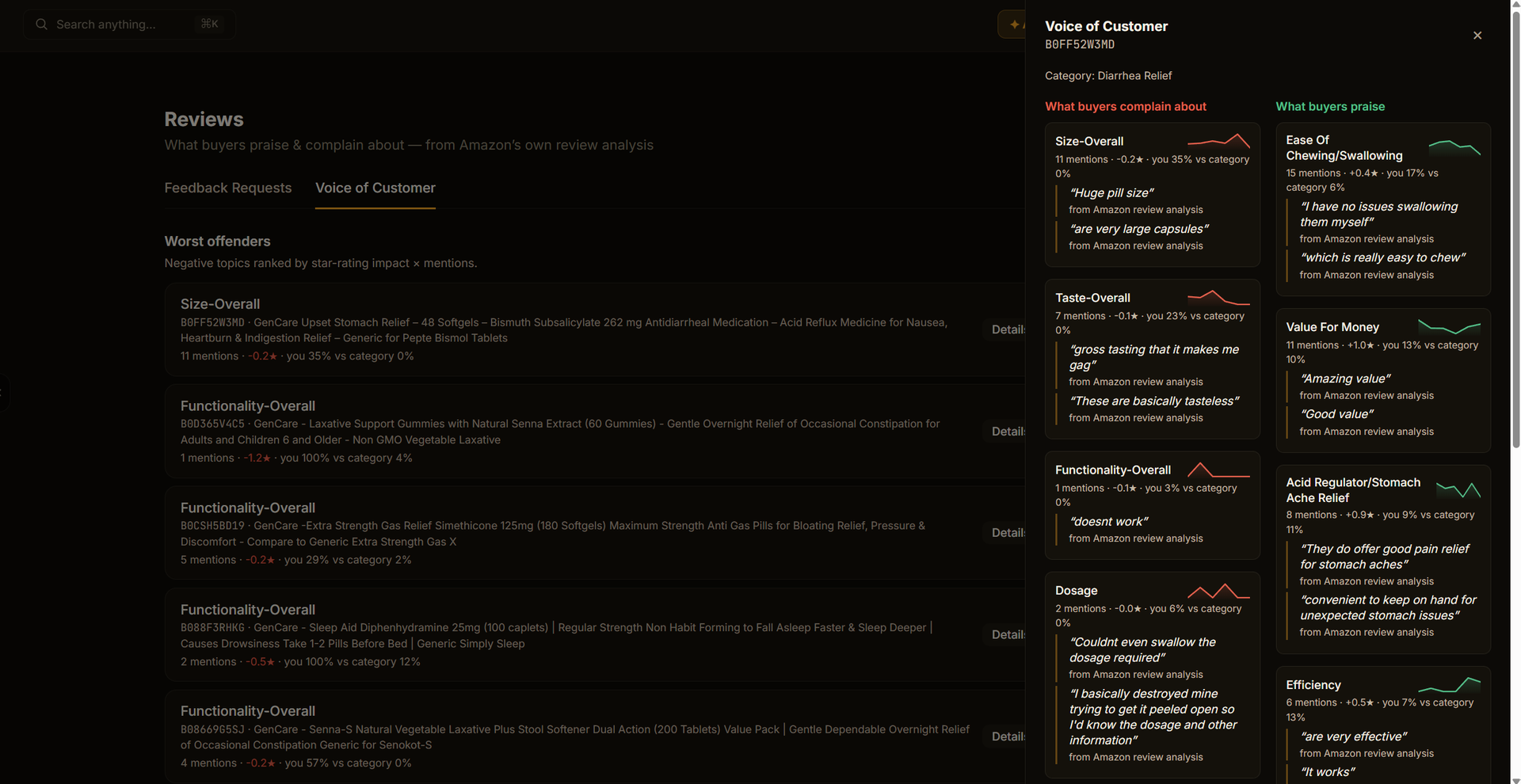Click the quote "are very effective"
Screen dimensions: 1521x784
coord(1353,736)
